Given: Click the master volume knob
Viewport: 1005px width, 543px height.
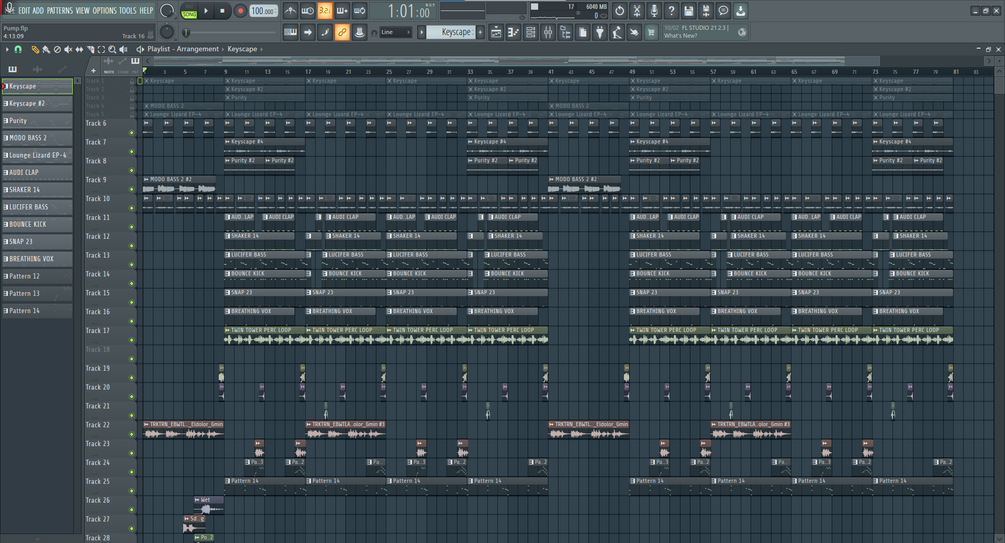Looking at the screenshot, I should click(x=167, y=11).
